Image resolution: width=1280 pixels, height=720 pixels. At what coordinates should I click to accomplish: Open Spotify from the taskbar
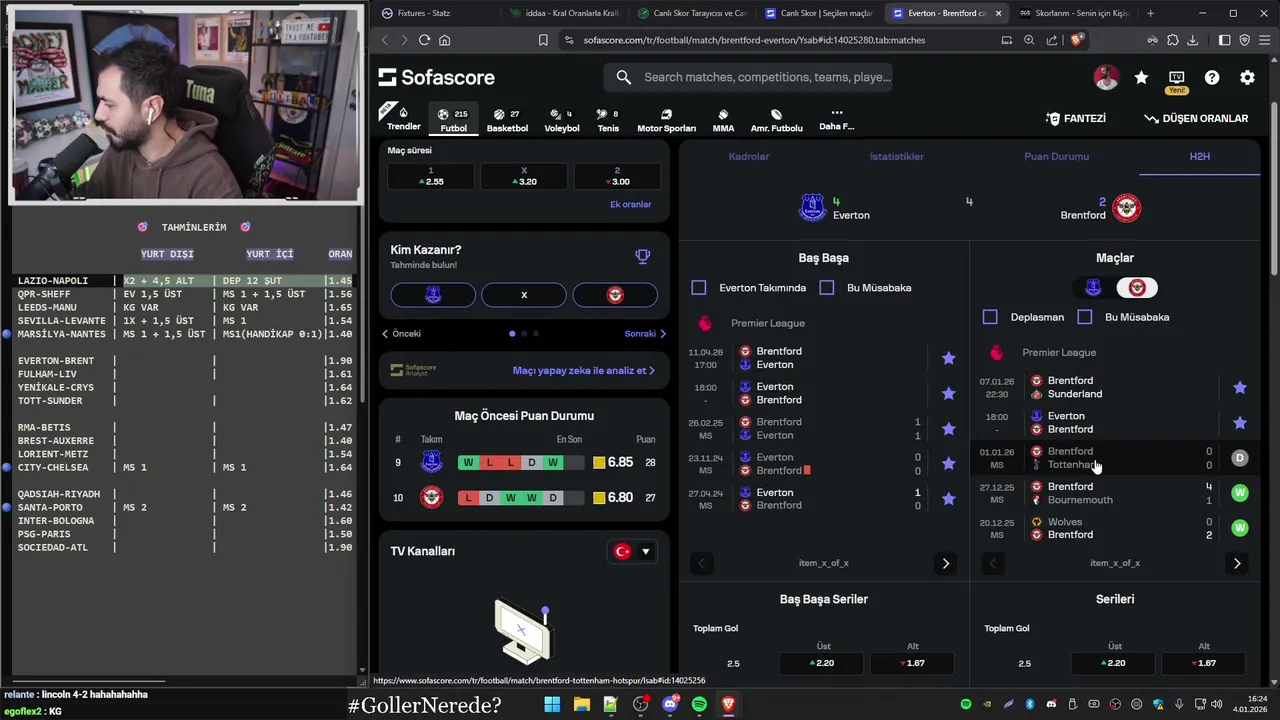click(x=699, y=705)
